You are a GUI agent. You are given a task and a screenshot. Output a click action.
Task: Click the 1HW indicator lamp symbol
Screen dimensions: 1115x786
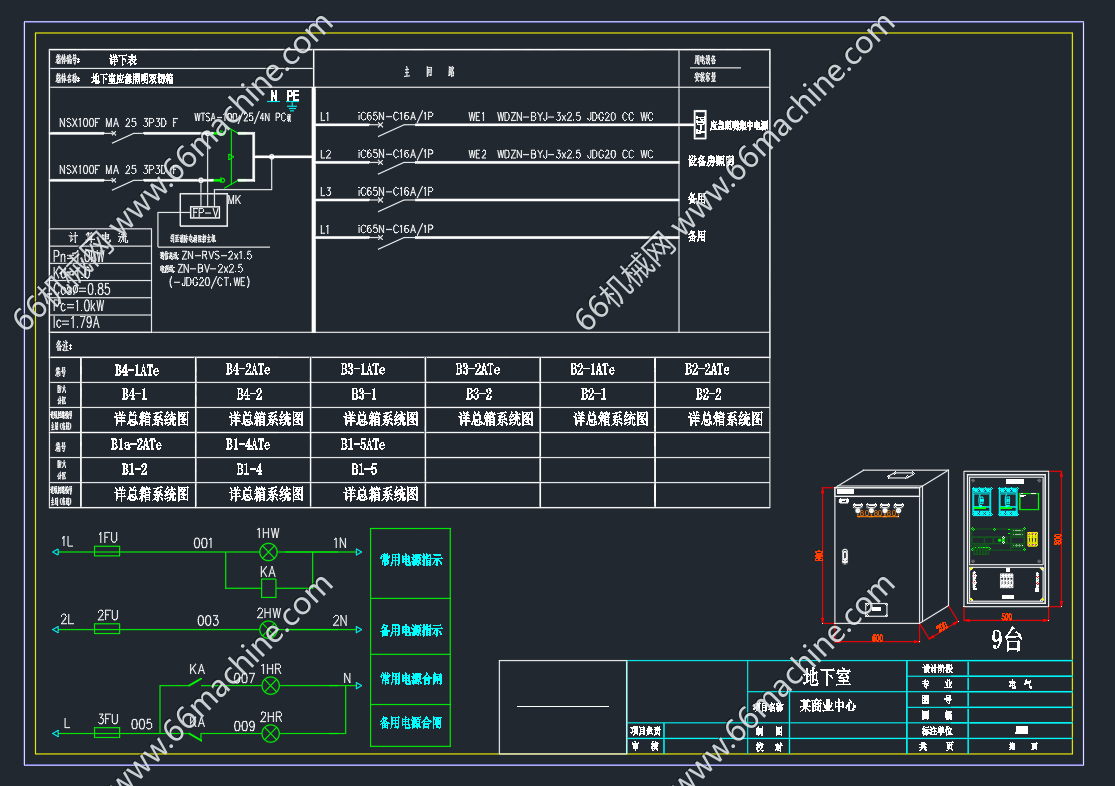[x=269, y=552]
